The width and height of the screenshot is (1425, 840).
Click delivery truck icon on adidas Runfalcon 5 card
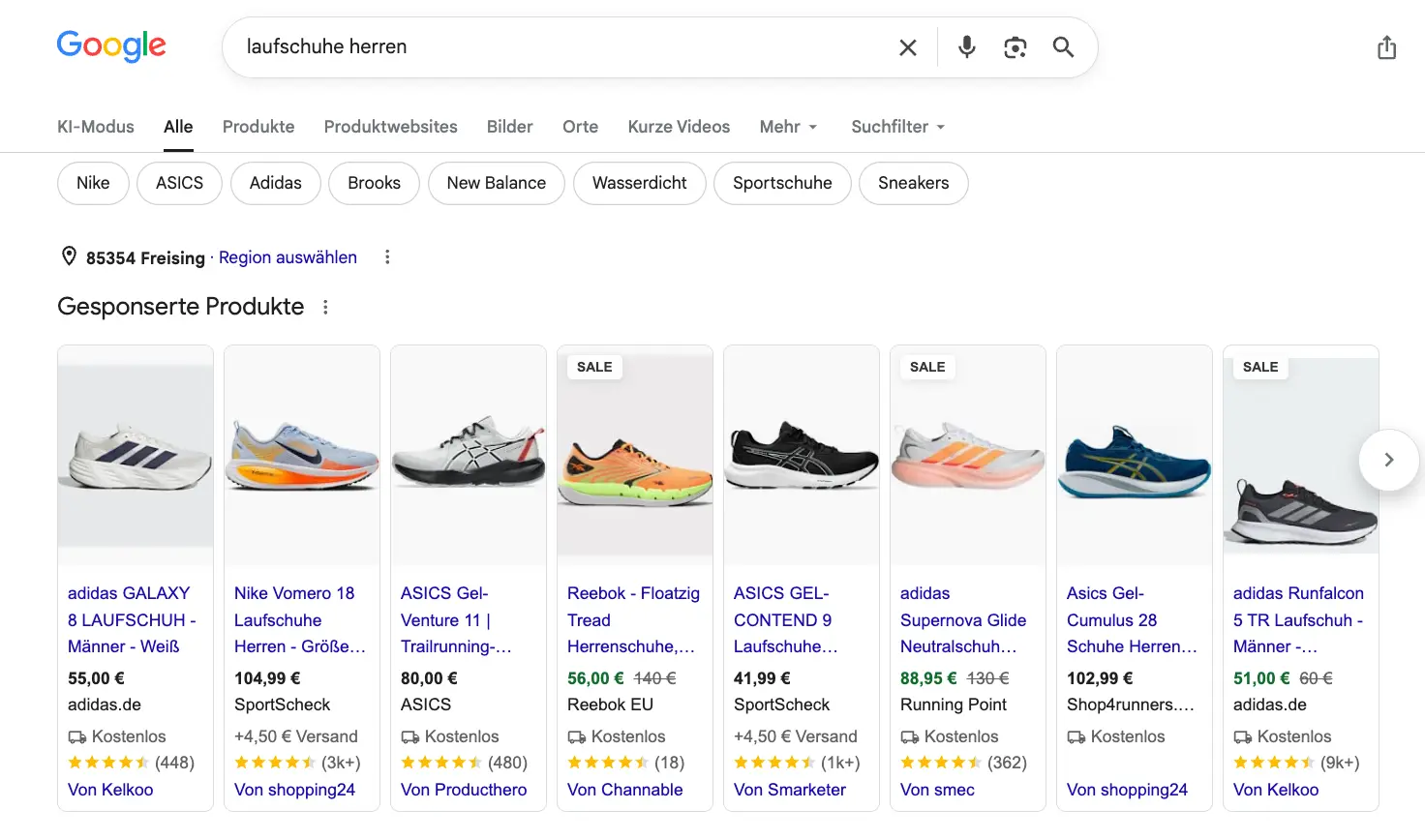pyautogui.click(x=1243, y=736)
